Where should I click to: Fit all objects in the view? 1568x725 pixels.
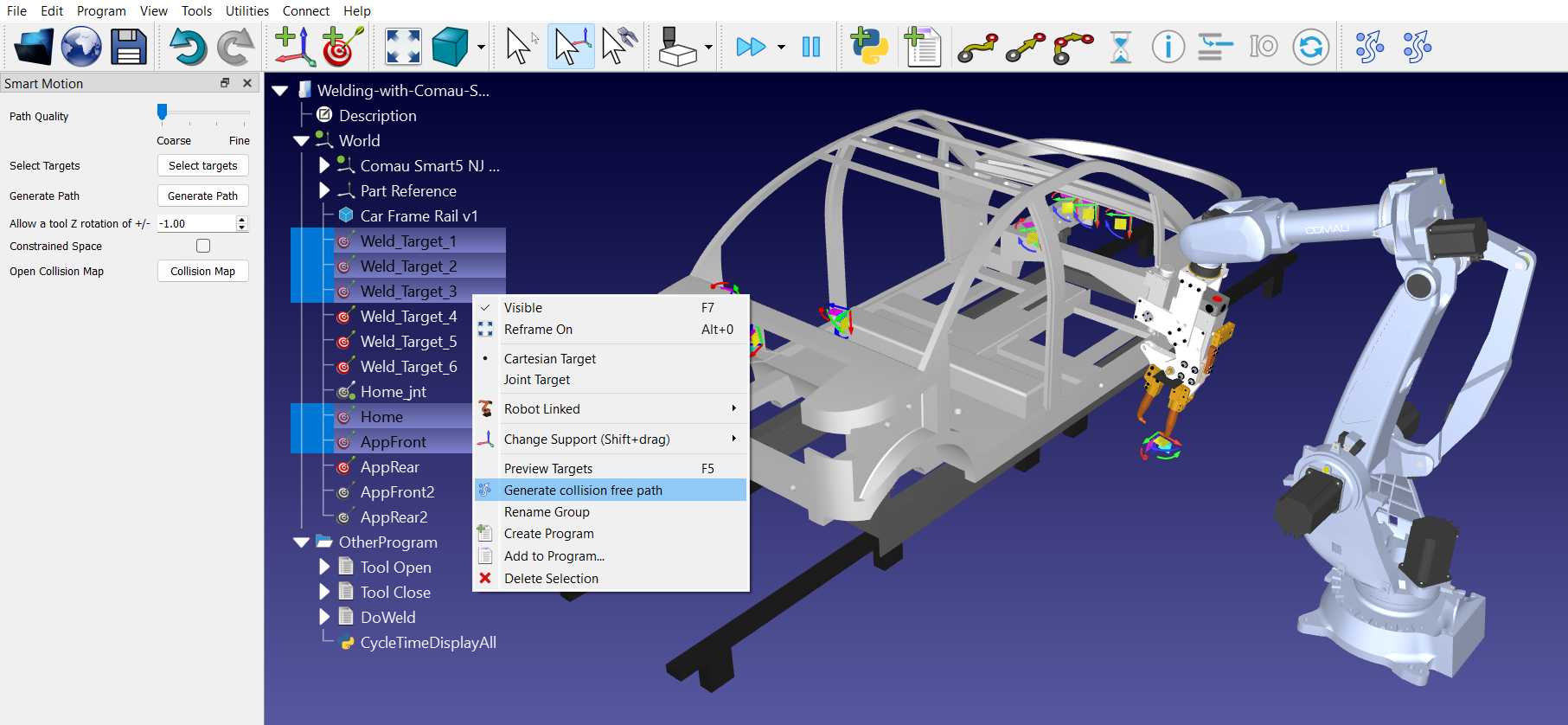[403, 47]
